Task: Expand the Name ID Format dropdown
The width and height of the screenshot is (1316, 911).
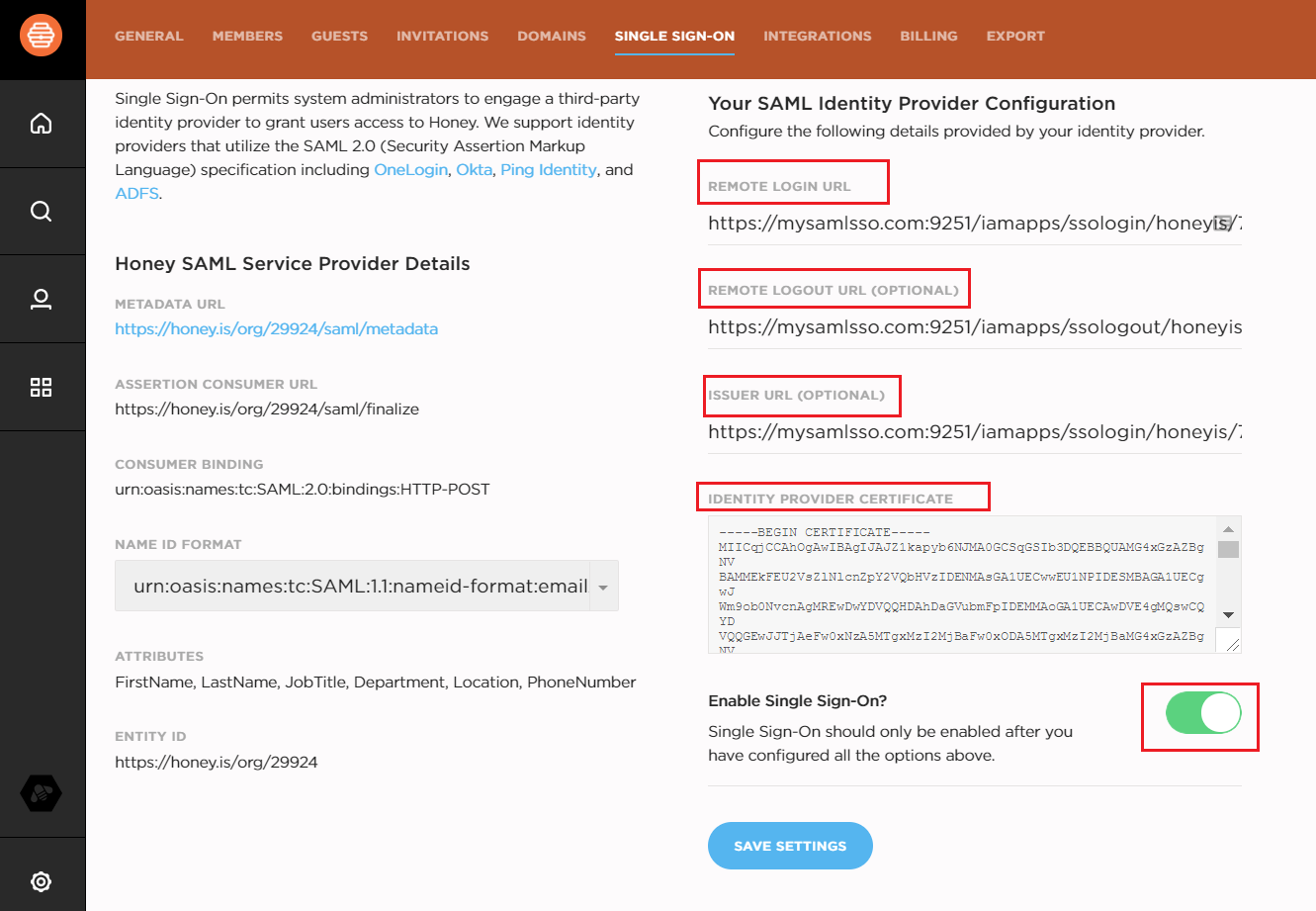Action: 367,586
